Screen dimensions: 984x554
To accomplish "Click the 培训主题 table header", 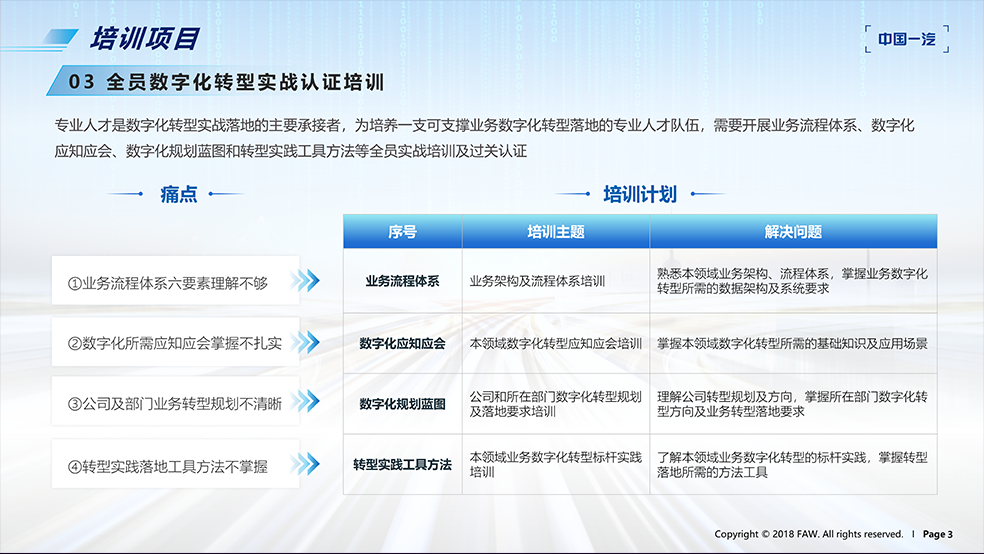I will coord(556,232).
